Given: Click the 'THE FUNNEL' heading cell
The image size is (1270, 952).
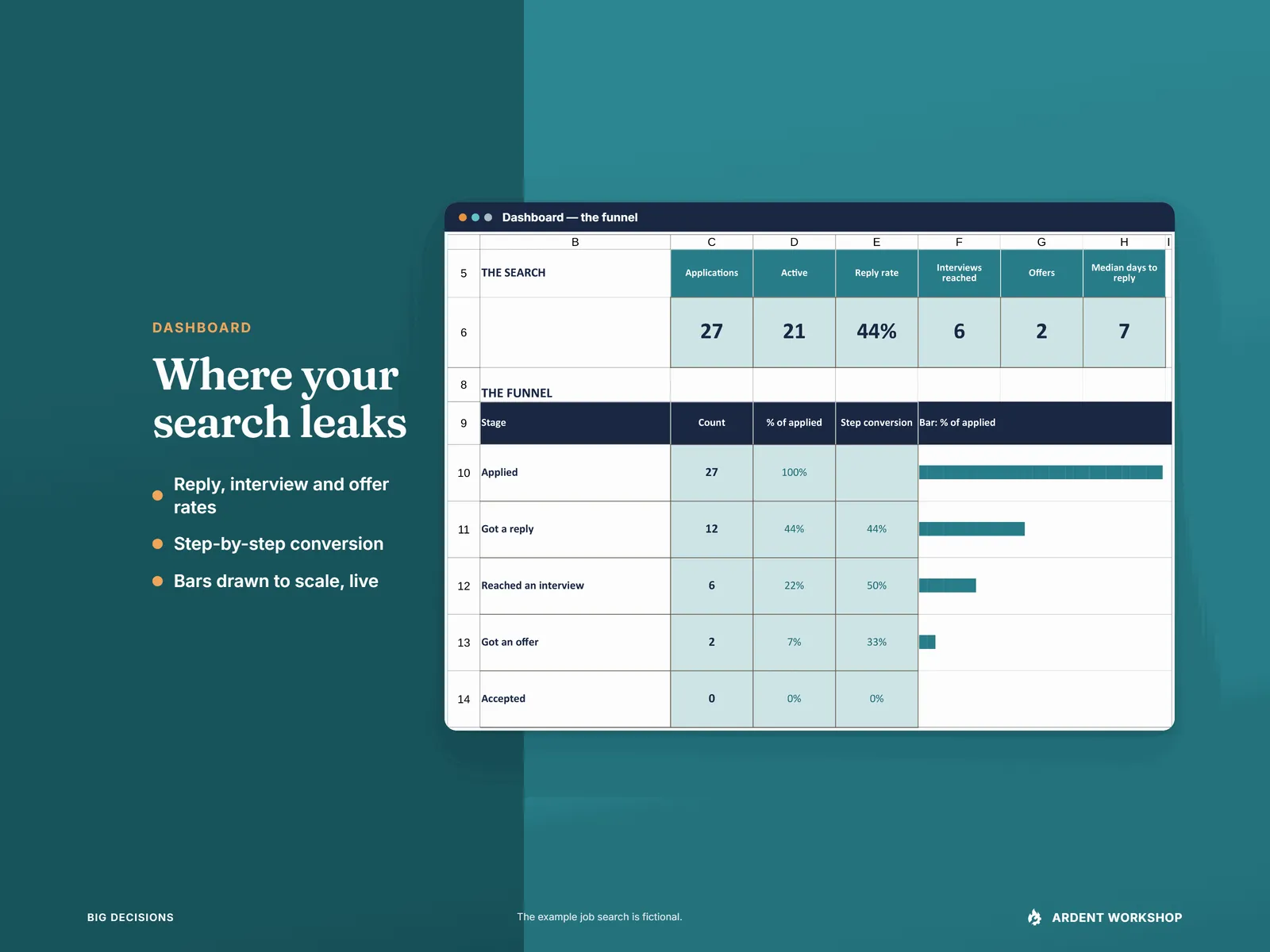Looking at the screenshot, I should pos(575,385).
